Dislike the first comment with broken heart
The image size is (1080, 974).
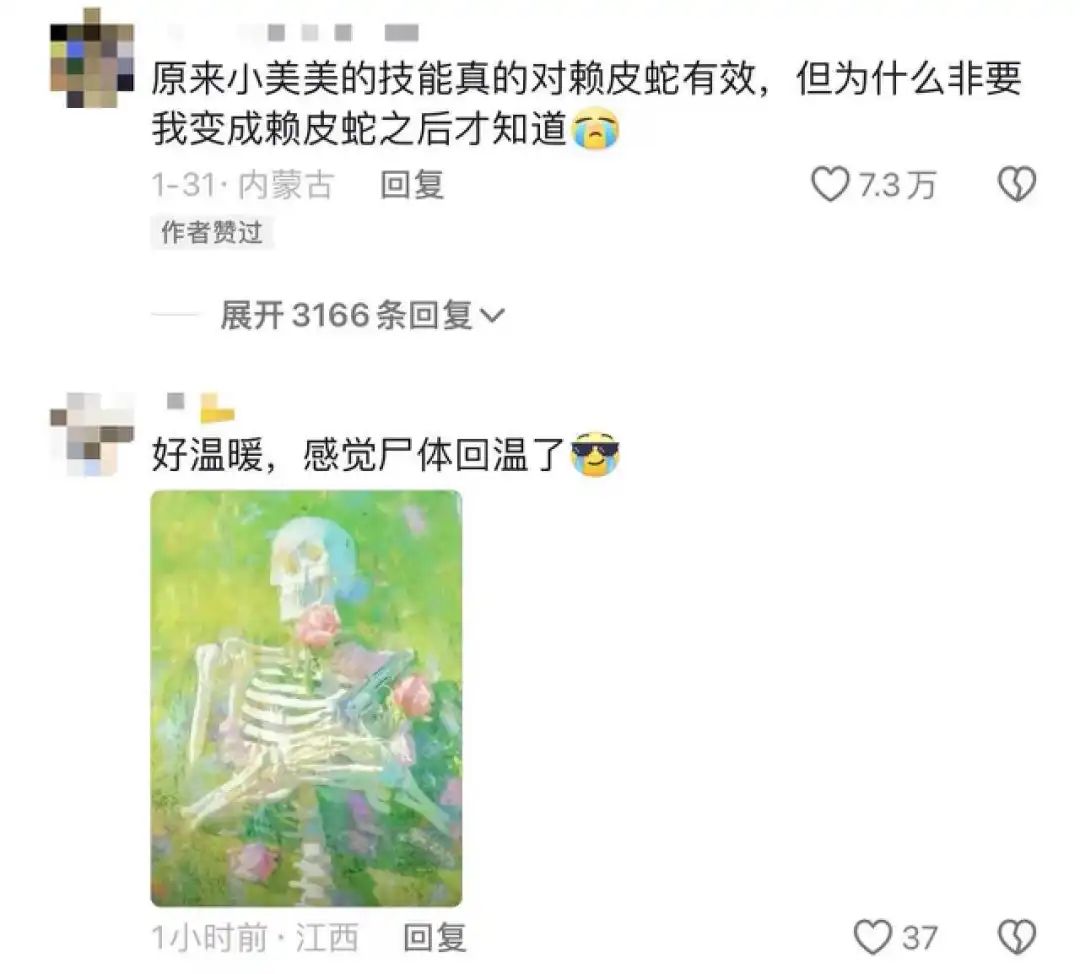[1017, 185]
